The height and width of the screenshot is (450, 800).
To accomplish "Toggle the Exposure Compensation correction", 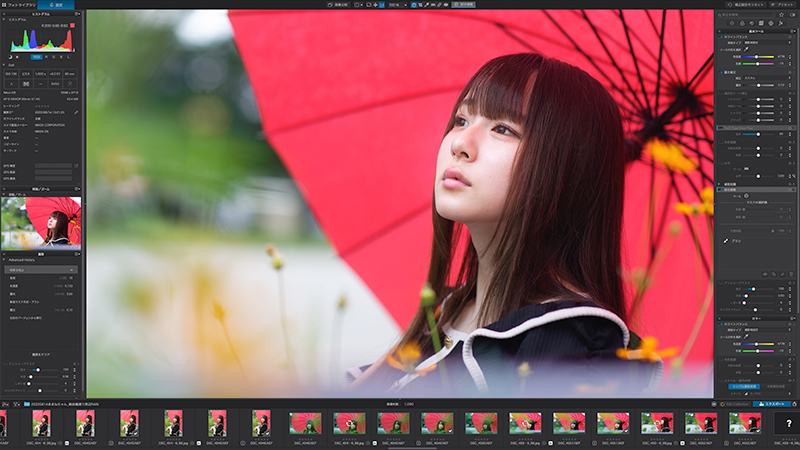I will tap(721, 72).
